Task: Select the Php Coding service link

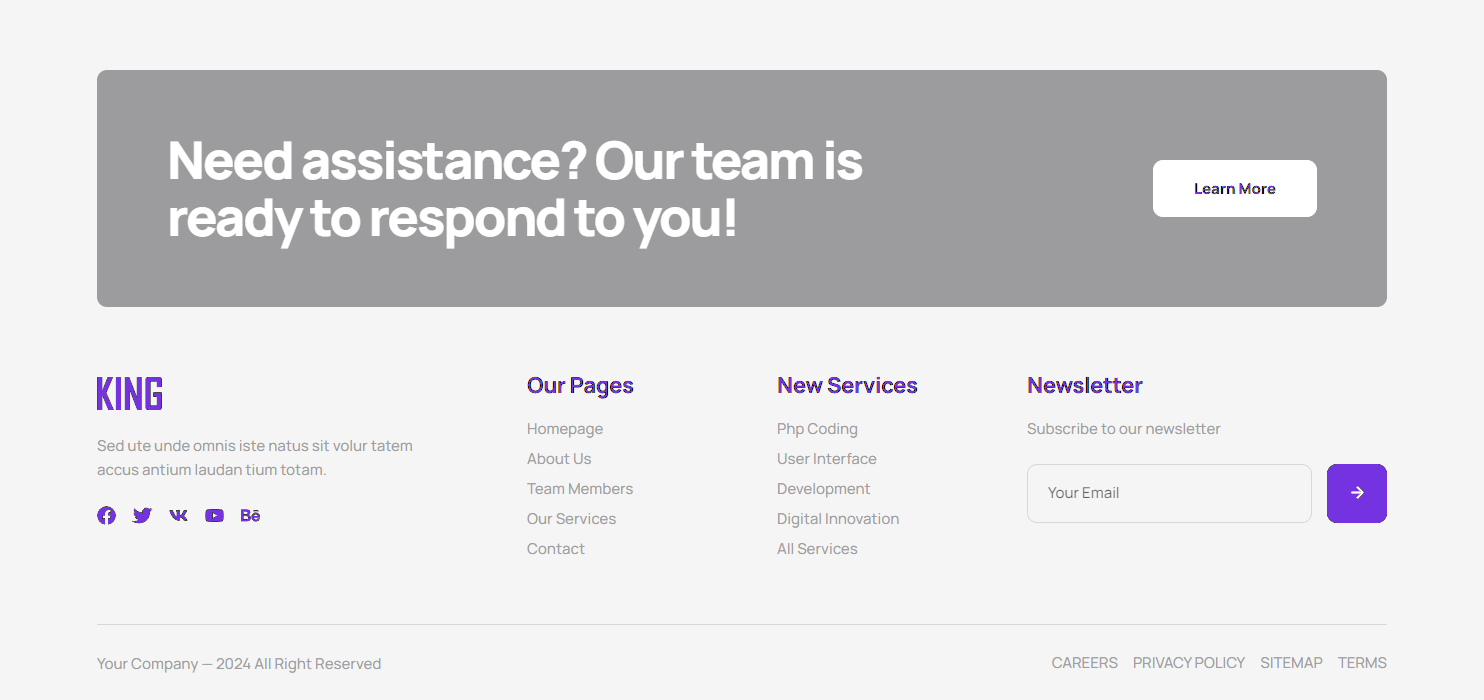Action: 817,429
